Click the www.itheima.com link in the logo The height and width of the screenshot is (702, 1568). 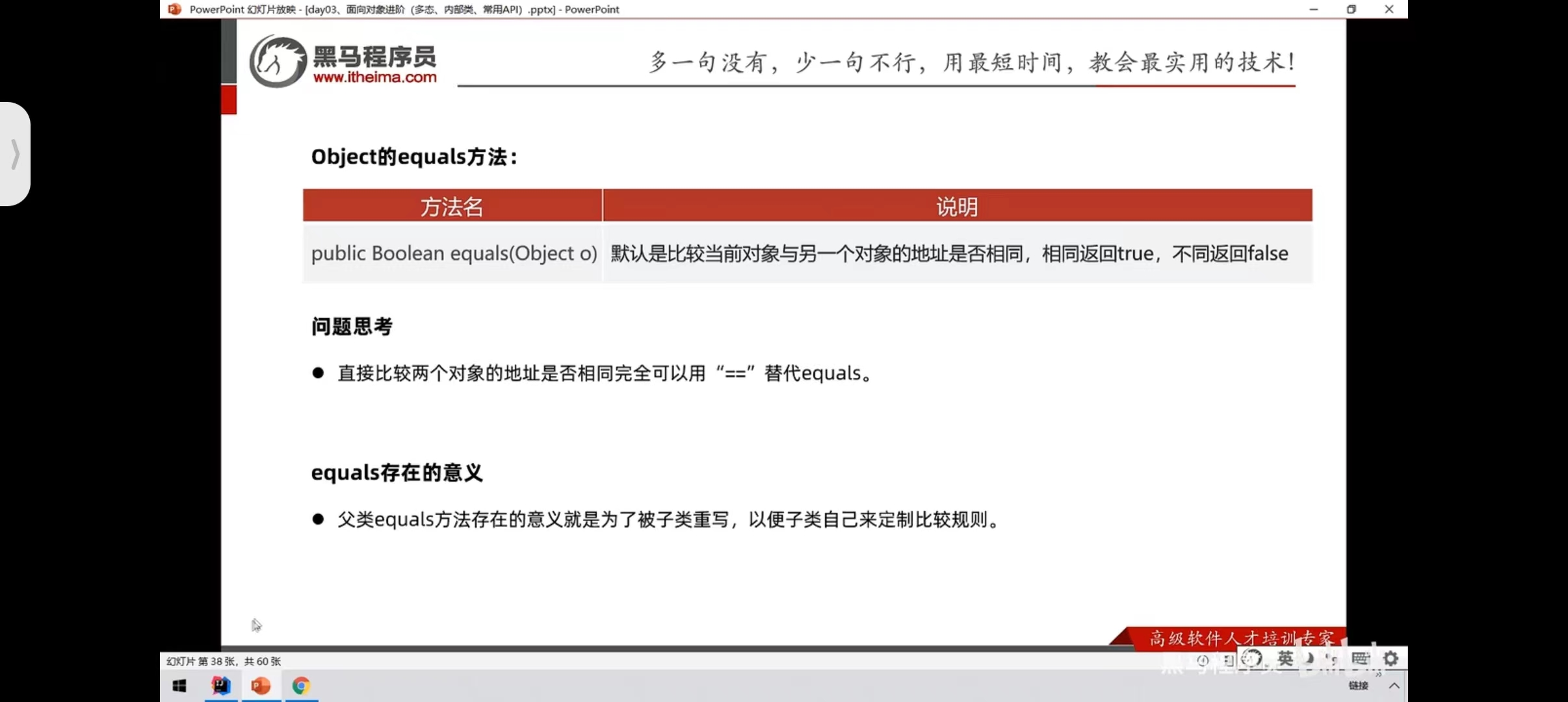point(374,77)
